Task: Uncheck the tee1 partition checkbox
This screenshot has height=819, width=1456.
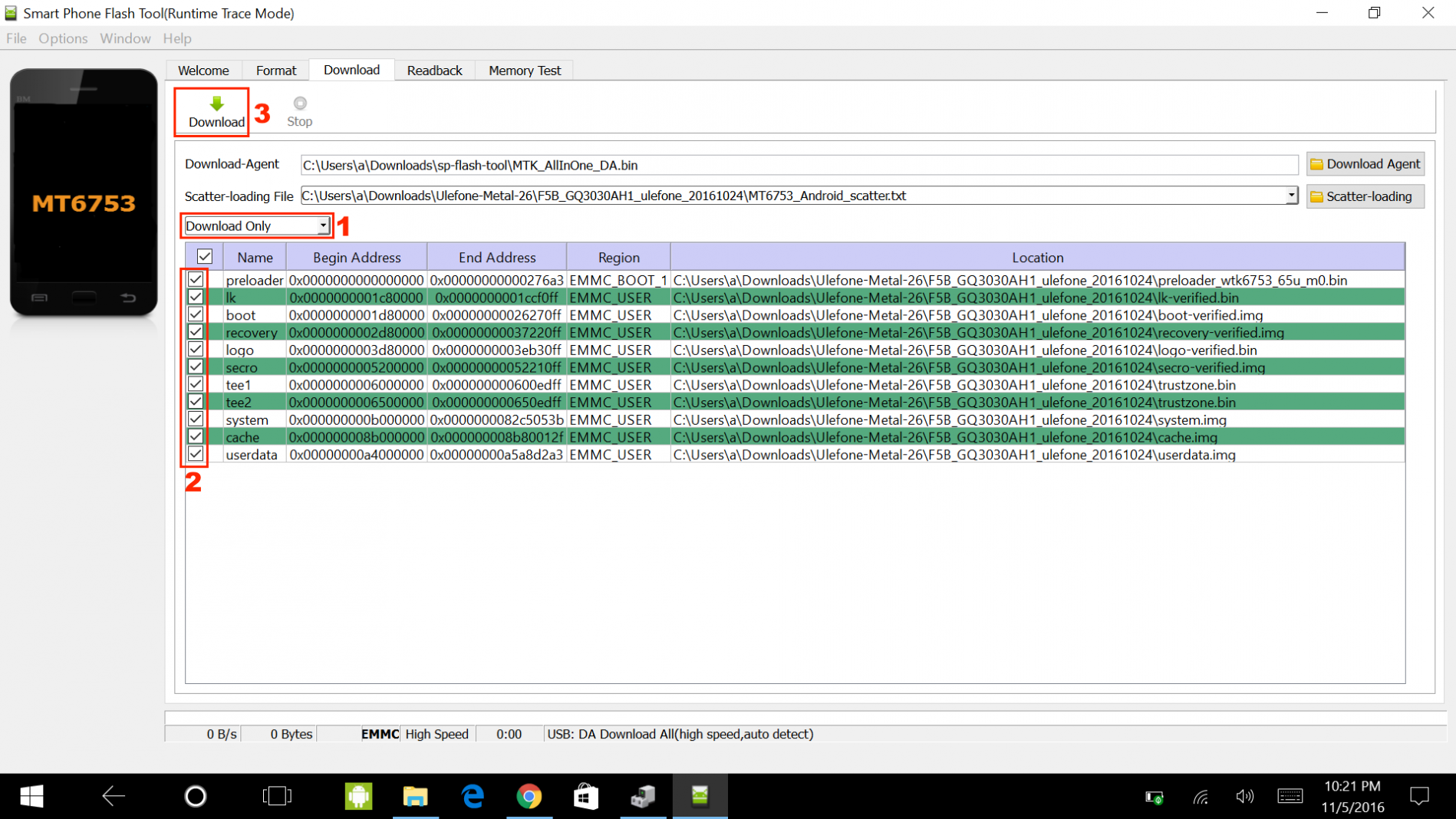Action: [196, 384]
